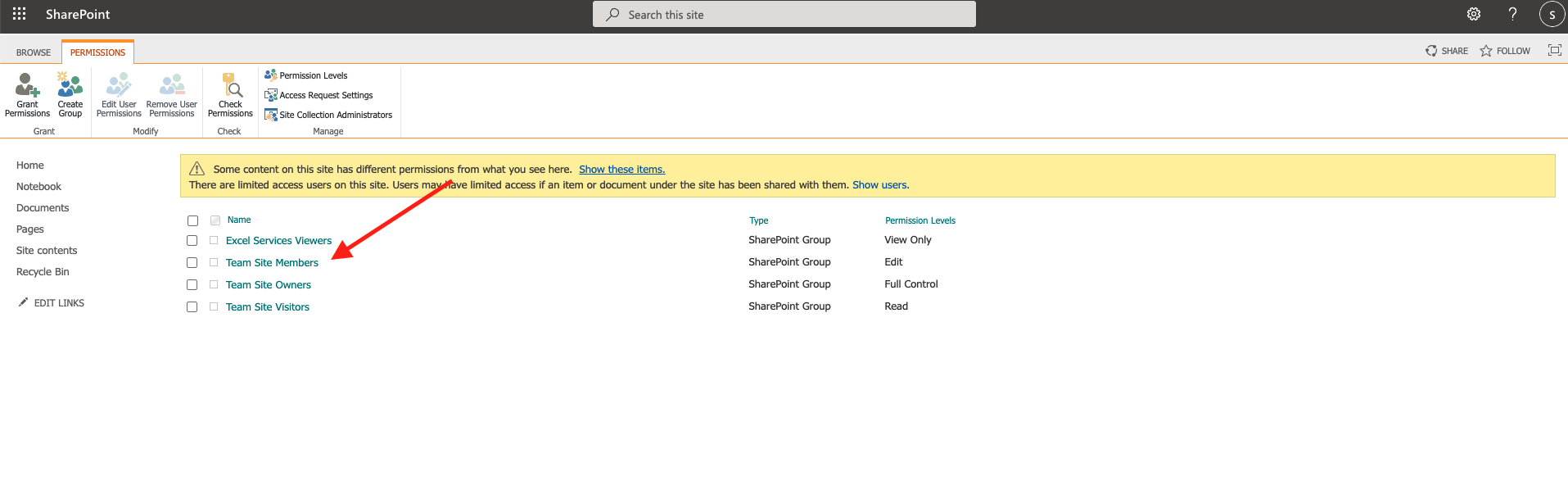Image resolution: width=1568 pixels, height=499 pixels.
Task: Click the Read permission level text
Action: pos(896,306)
